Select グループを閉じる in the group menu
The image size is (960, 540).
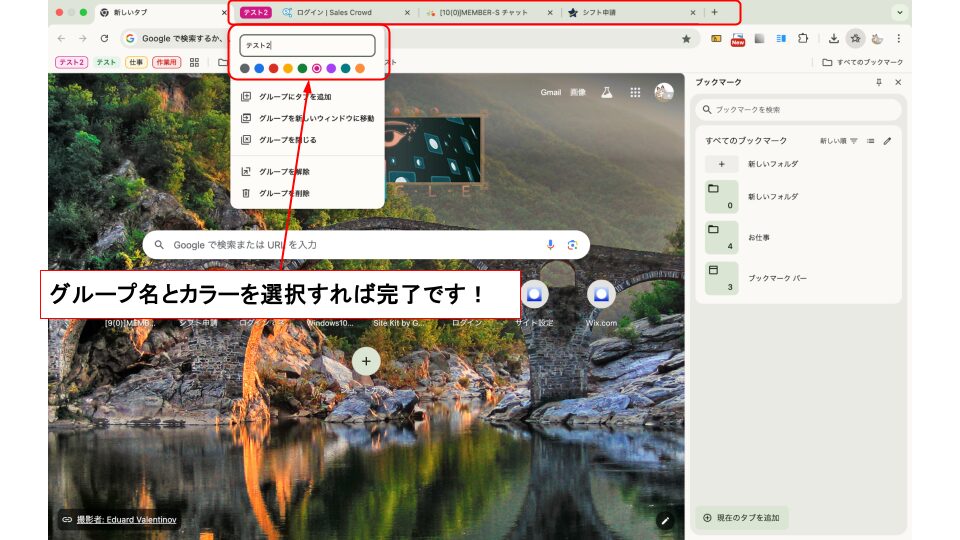click(x=287, y=140)
